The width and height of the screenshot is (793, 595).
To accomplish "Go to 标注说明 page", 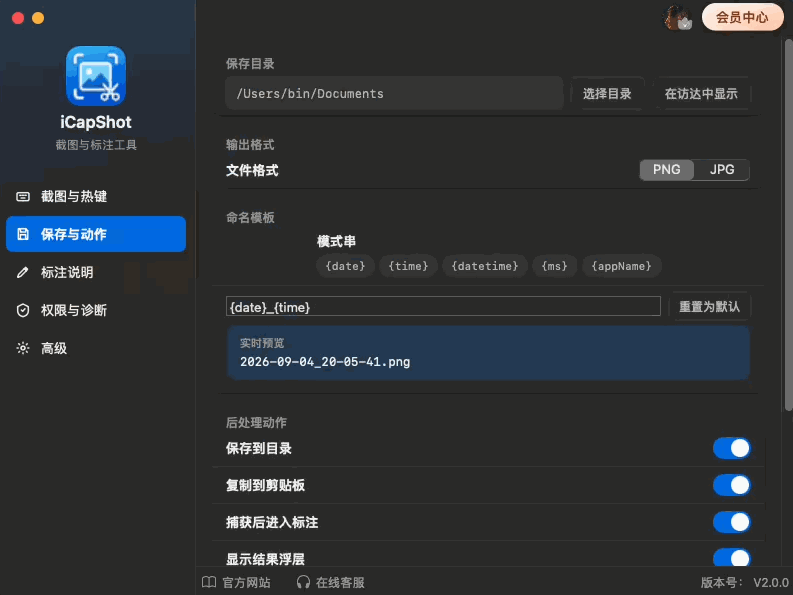I will pos(96,272).
